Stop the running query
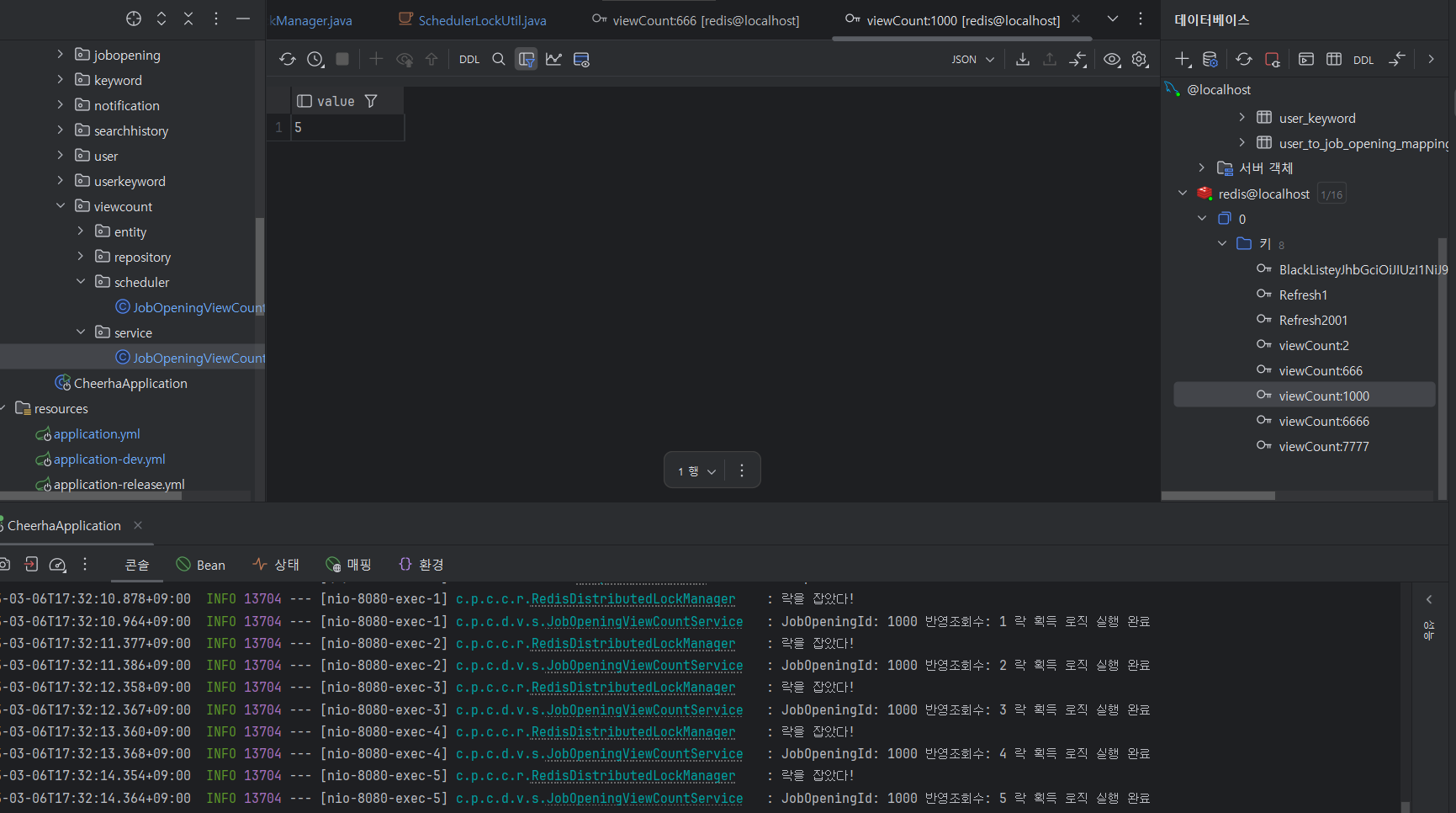The image size is (1456, 813). (x=342, y=59)
